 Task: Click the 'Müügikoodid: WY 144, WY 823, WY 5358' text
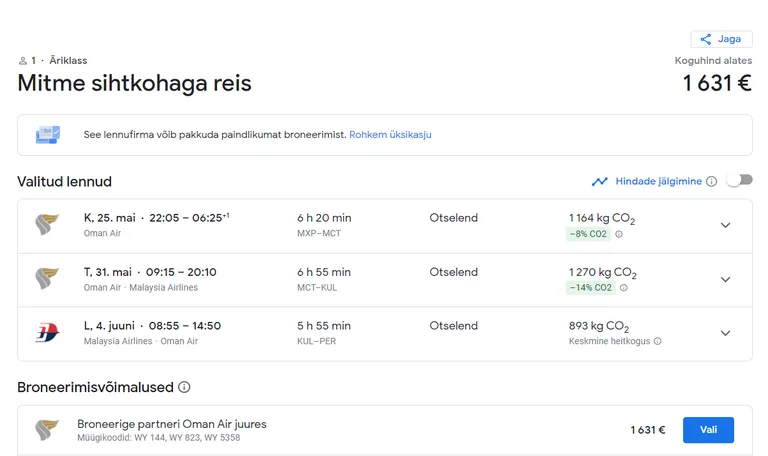coord(159,438)
